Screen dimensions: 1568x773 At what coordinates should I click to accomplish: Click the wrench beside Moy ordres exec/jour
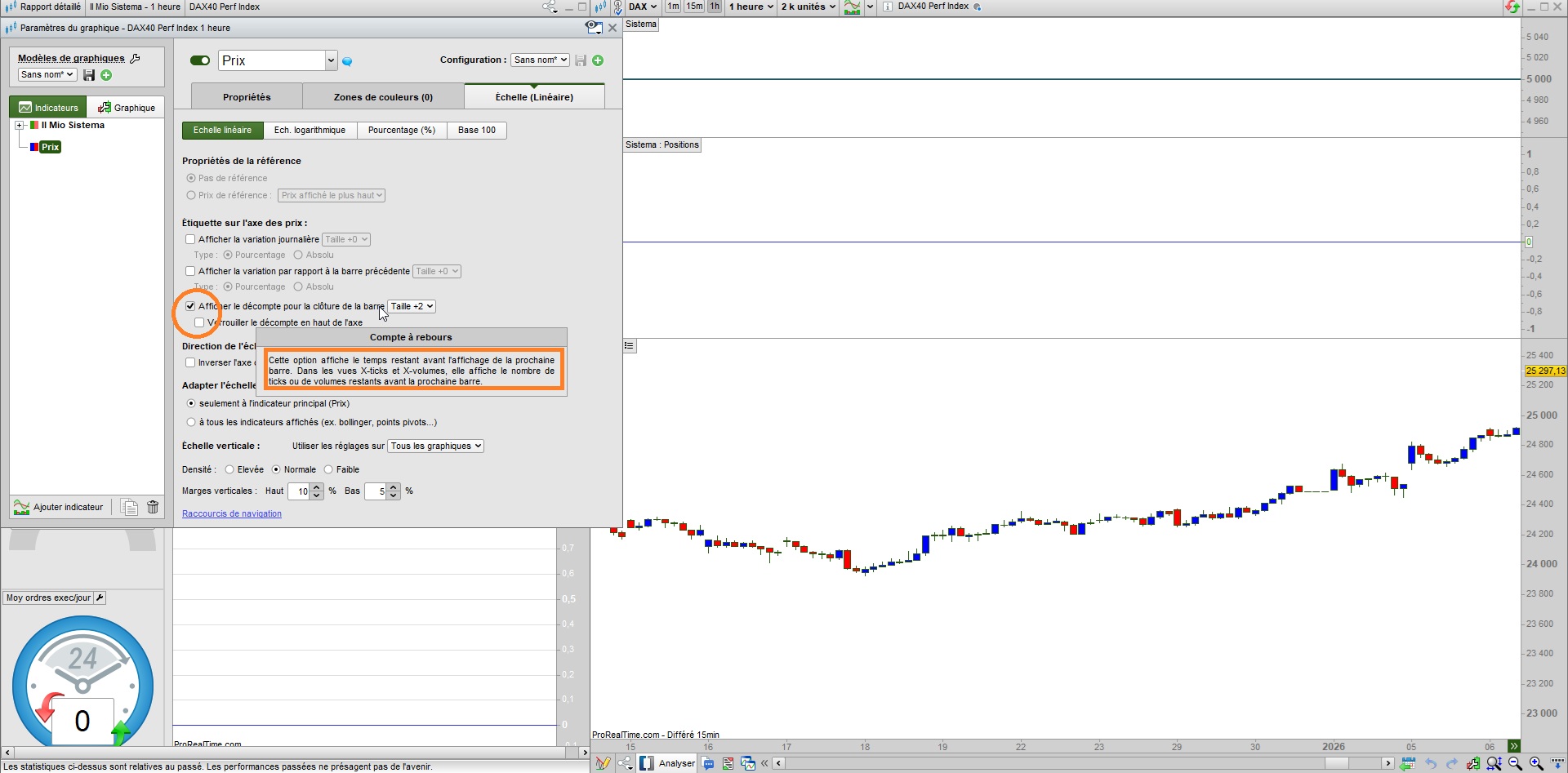tap(100, 598)
